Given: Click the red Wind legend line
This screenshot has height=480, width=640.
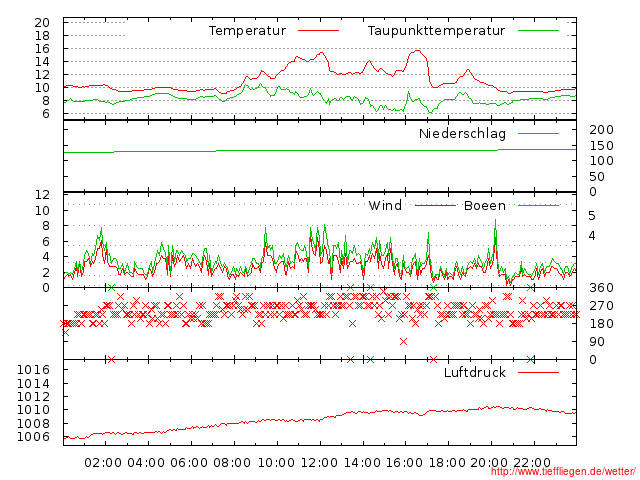Looking at the screenshot, I should (x=435, y=205).
